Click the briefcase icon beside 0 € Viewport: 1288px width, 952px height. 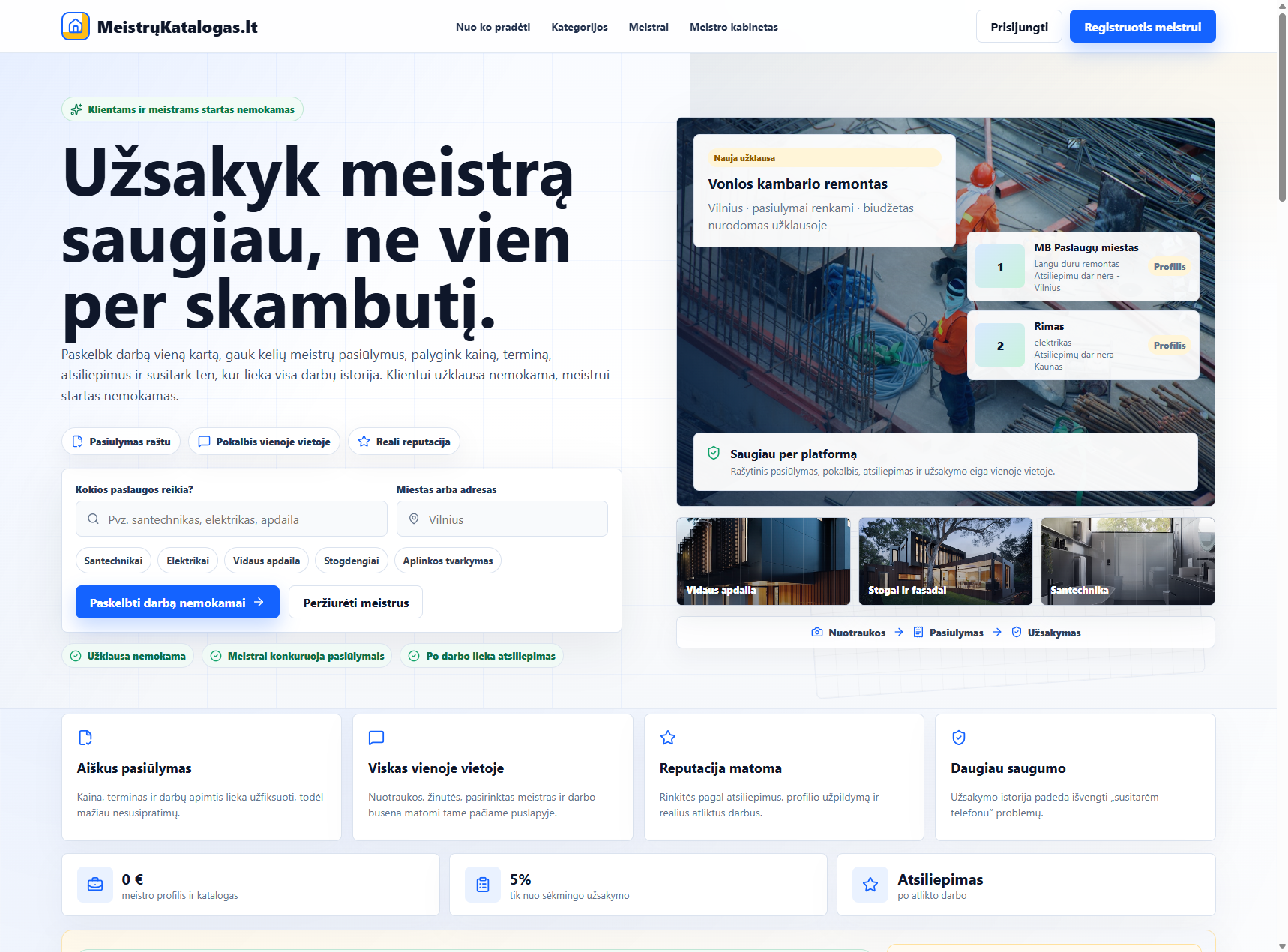click(95, 885)
